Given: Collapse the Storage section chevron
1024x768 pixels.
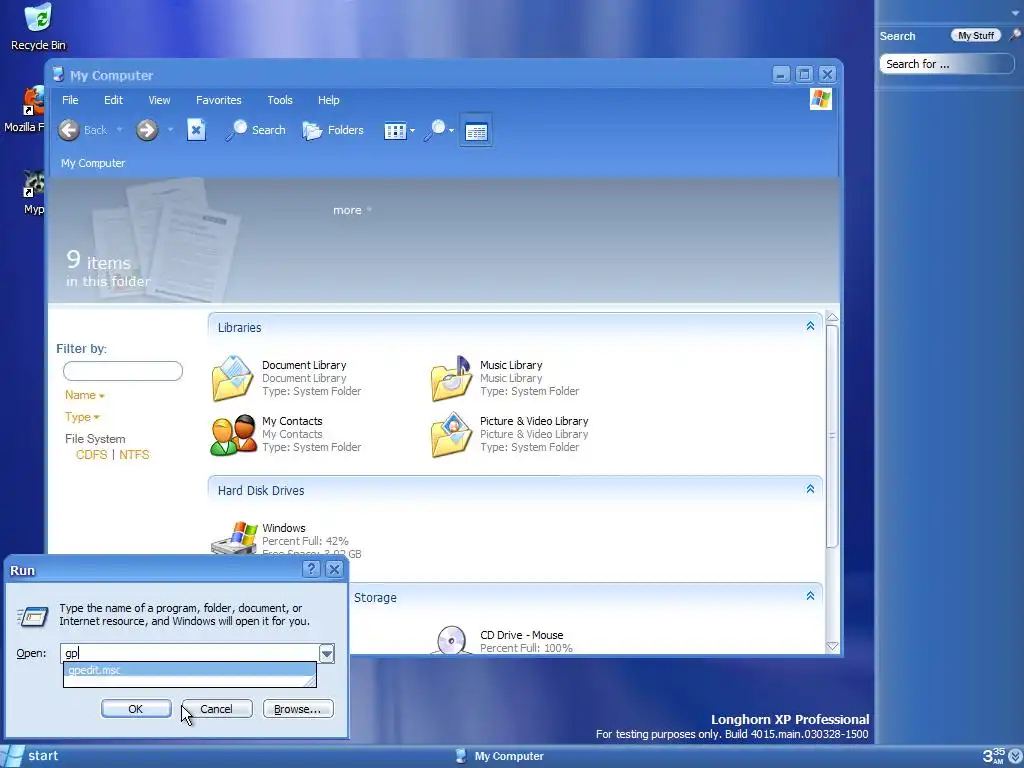Looking at the screenshot, I should 810,596.
